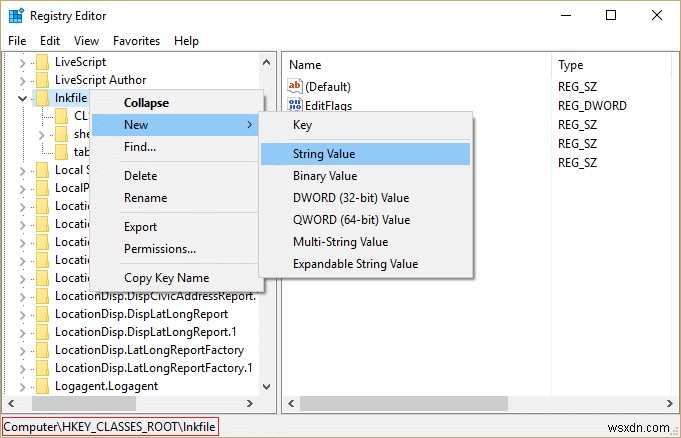Click the EditFlags DWORD value icon
This screenshot has width=681, height=438.
(x=296, y=106)
